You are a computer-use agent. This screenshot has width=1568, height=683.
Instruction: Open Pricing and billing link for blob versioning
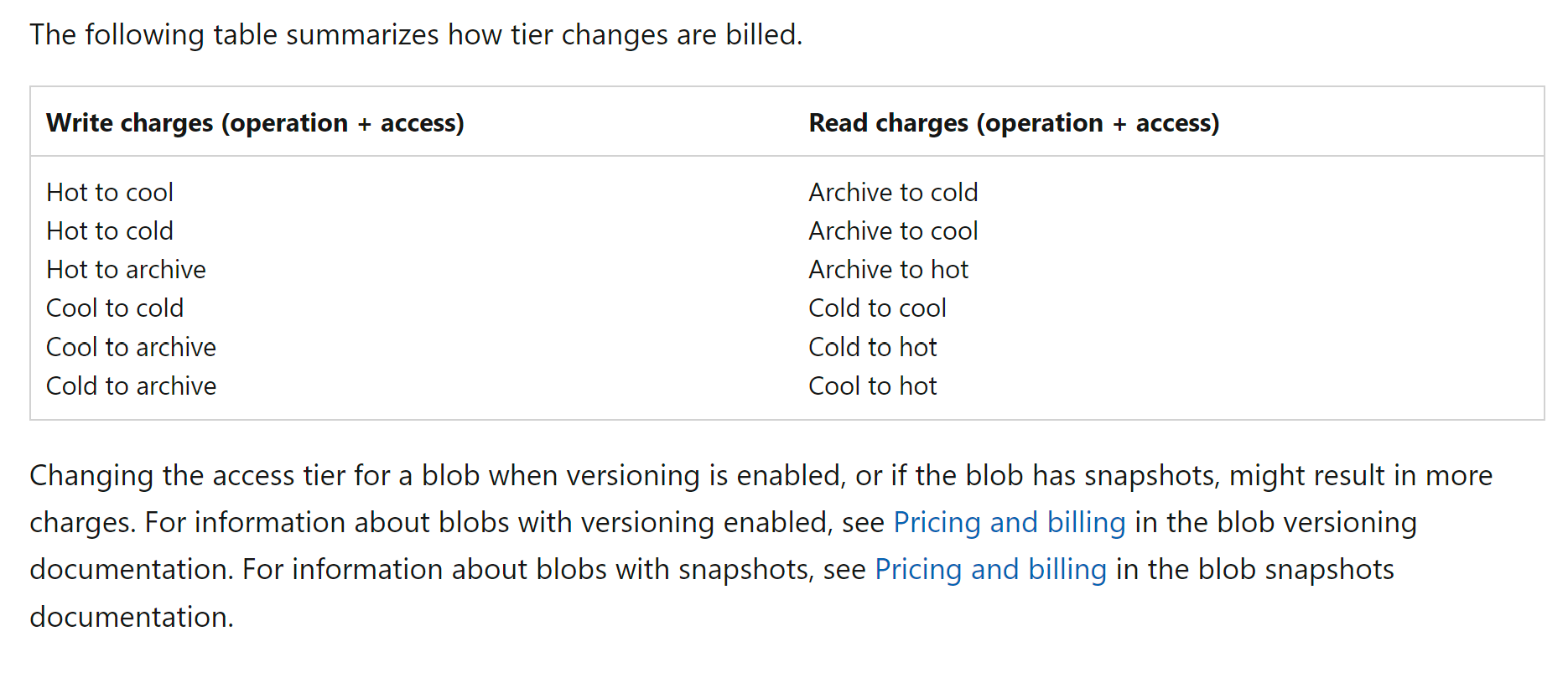[x=1009, y=522]
